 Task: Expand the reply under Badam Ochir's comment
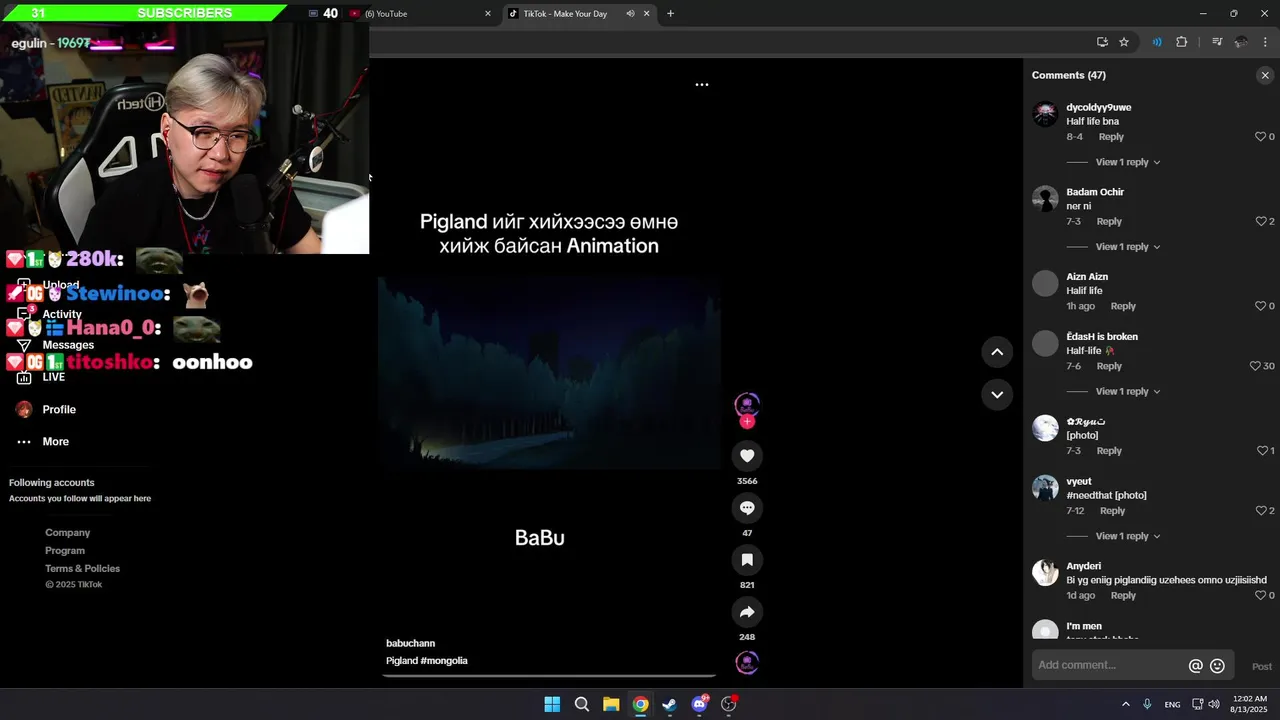click(x=1128, y=247)
